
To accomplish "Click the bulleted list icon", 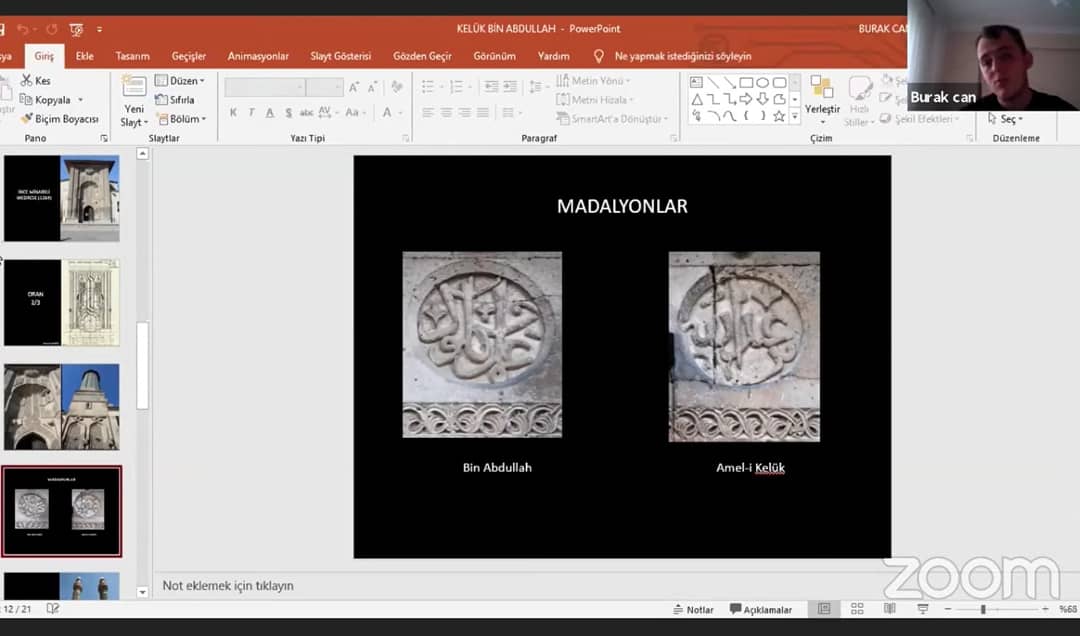I will (x=428, y=87).
